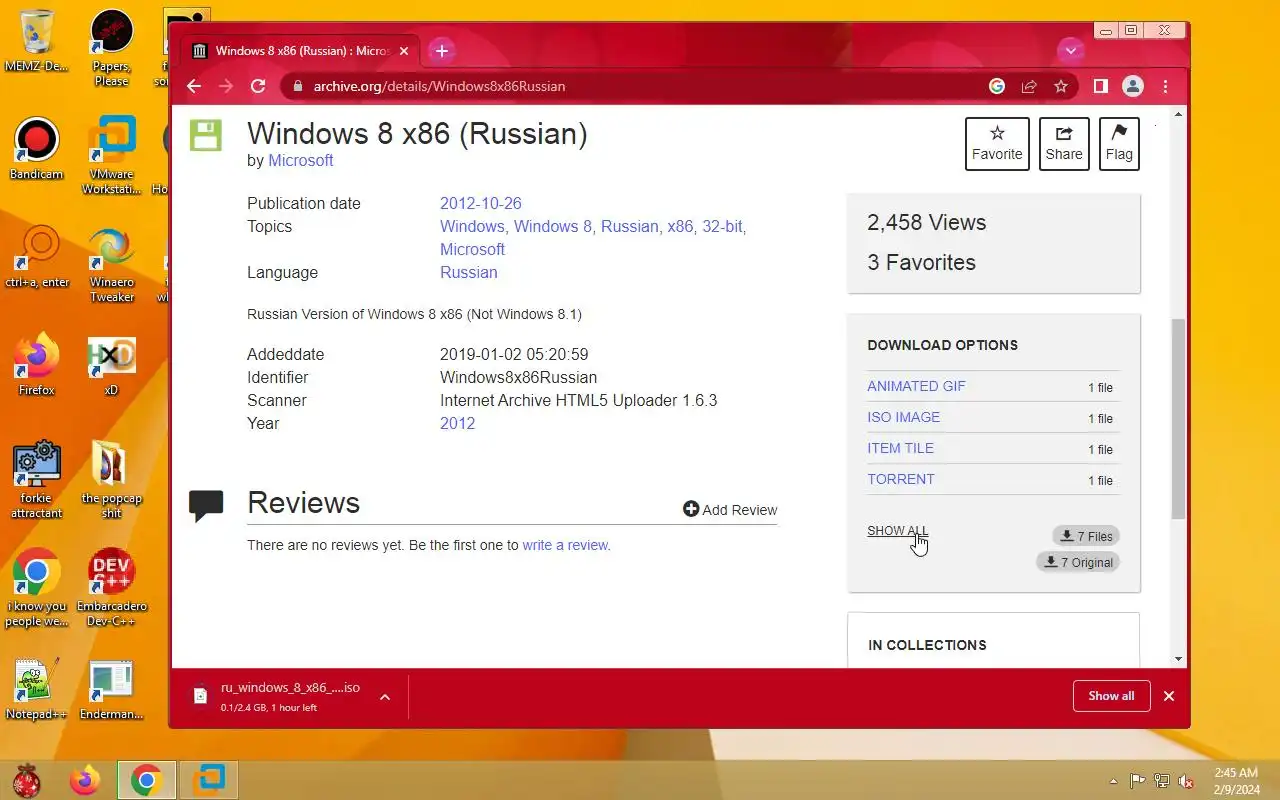1280x800 pixels.
Task: Flag this archive item
Action: click(x=1119, y=144)
